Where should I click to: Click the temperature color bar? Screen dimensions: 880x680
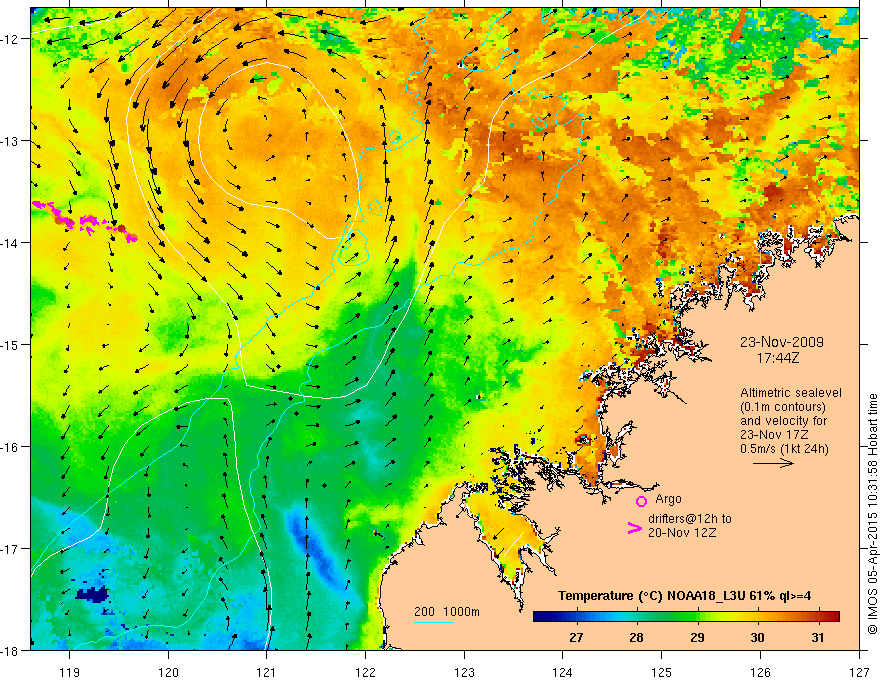pyautogui.click(x=686, y=617)
